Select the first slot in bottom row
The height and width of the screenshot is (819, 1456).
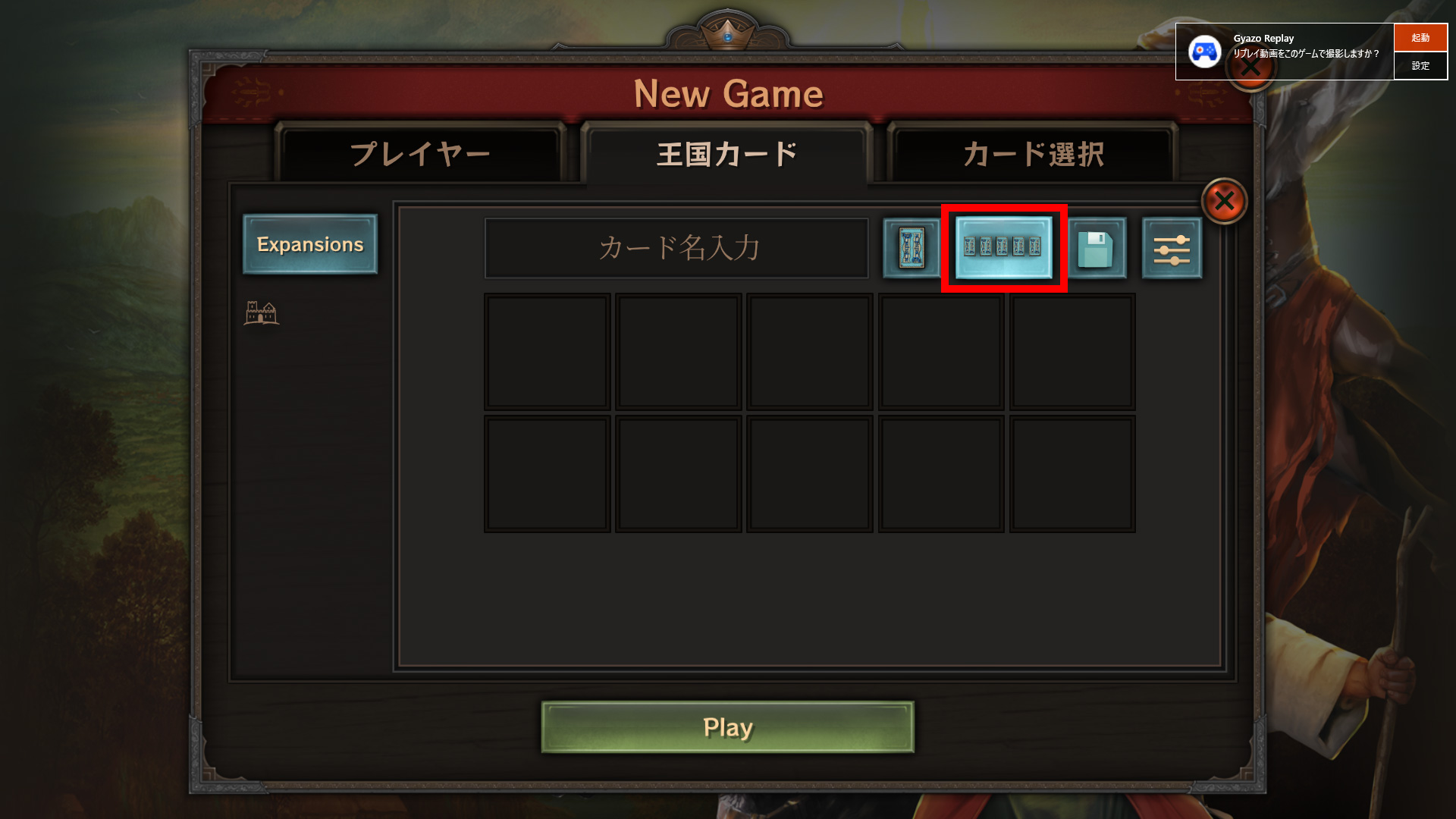548,474
